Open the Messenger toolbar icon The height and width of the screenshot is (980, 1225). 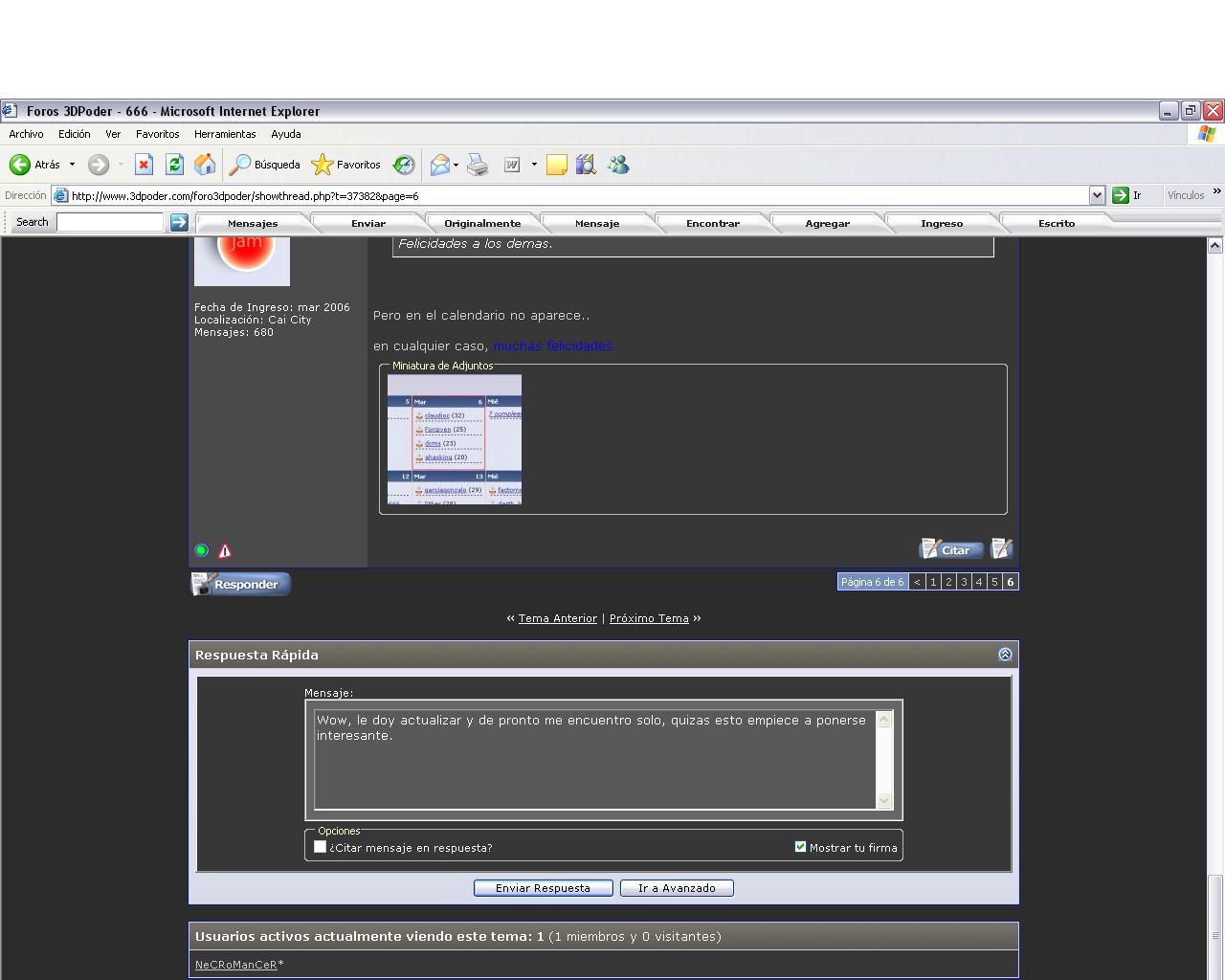[619, 165]
